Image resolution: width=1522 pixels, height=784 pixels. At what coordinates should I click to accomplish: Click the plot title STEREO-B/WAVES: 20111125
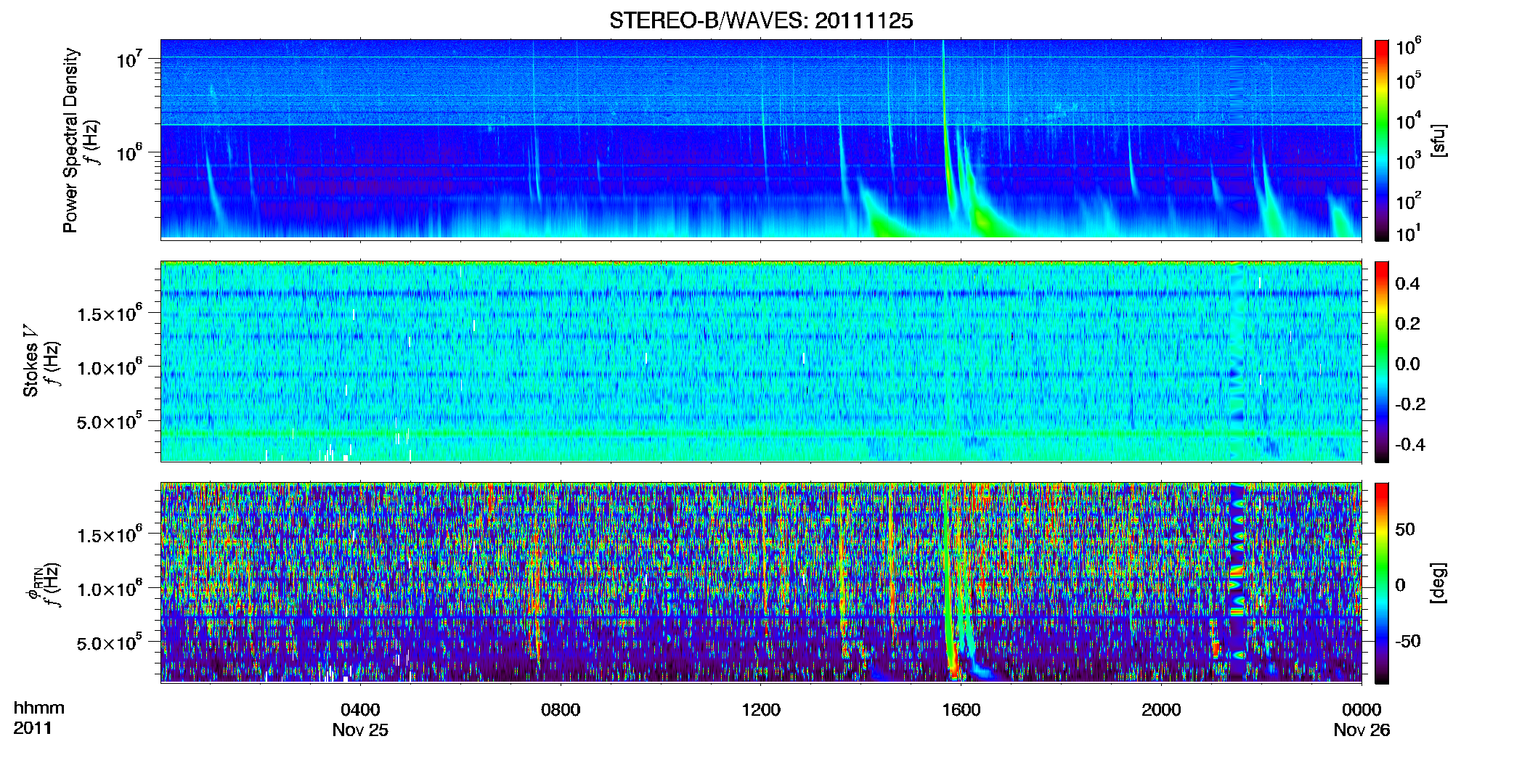coord(761,20)
